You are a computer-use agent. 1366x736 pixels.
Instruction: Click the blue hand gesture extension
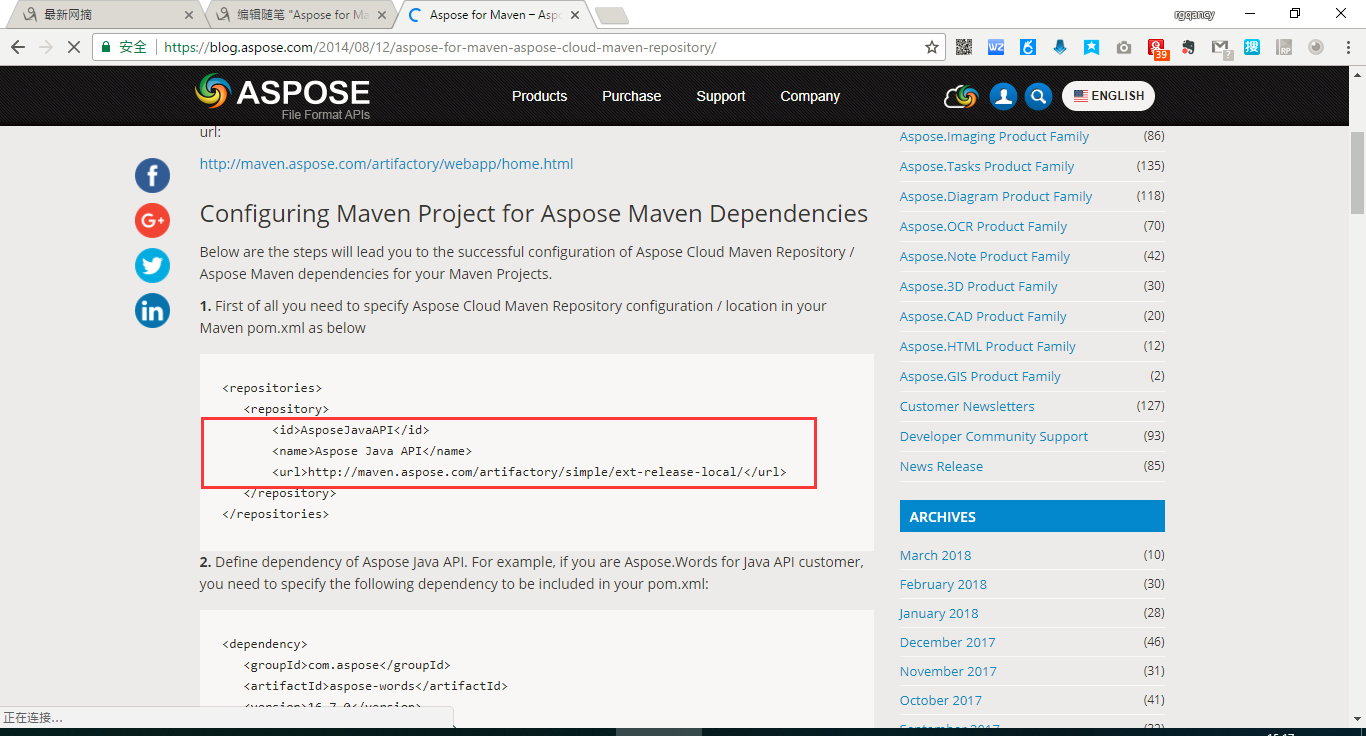pyautogui.click(x=1028, y=47)
